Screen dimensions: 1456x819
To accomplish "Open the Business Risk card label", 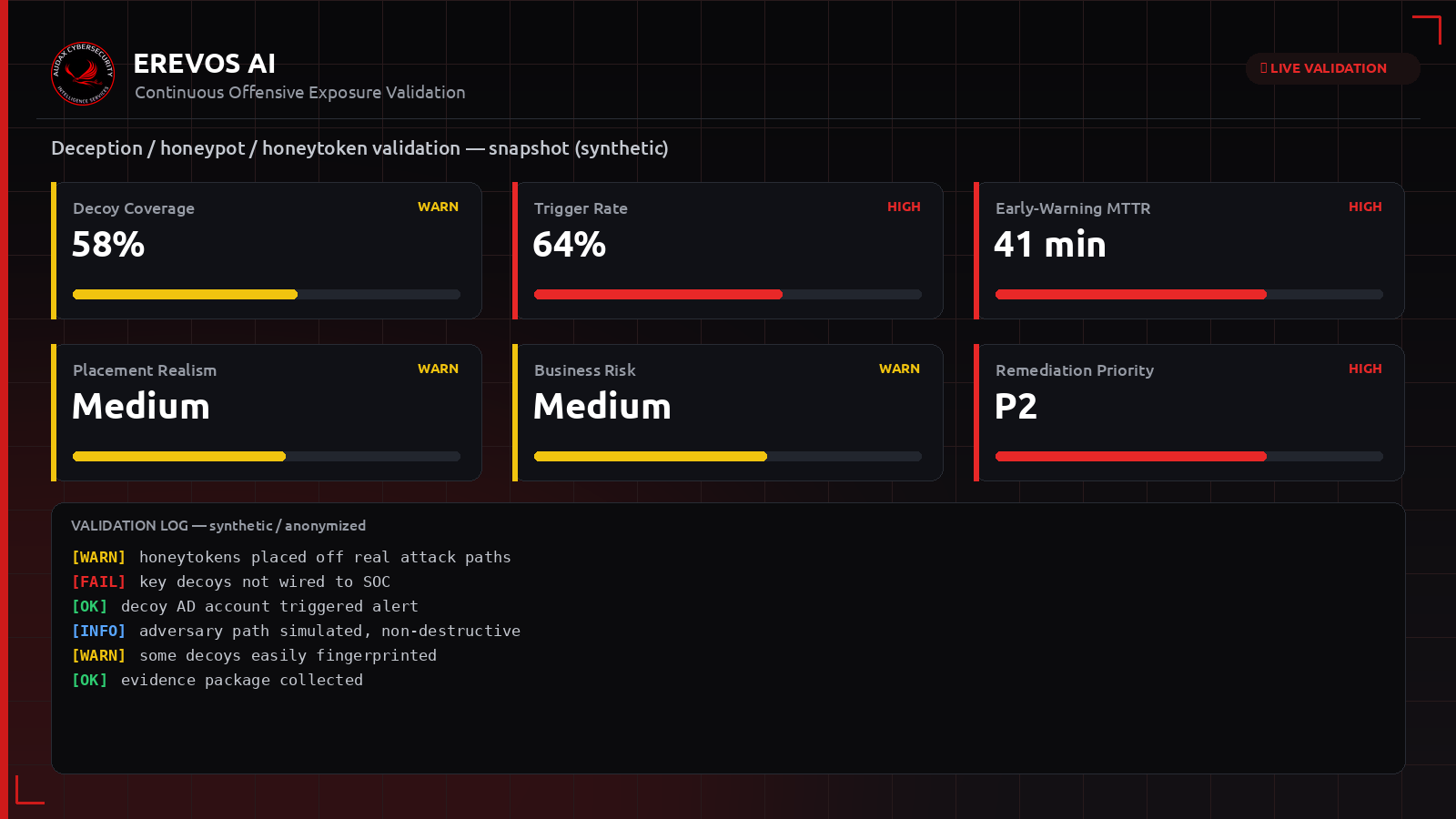I will [585, 370].
